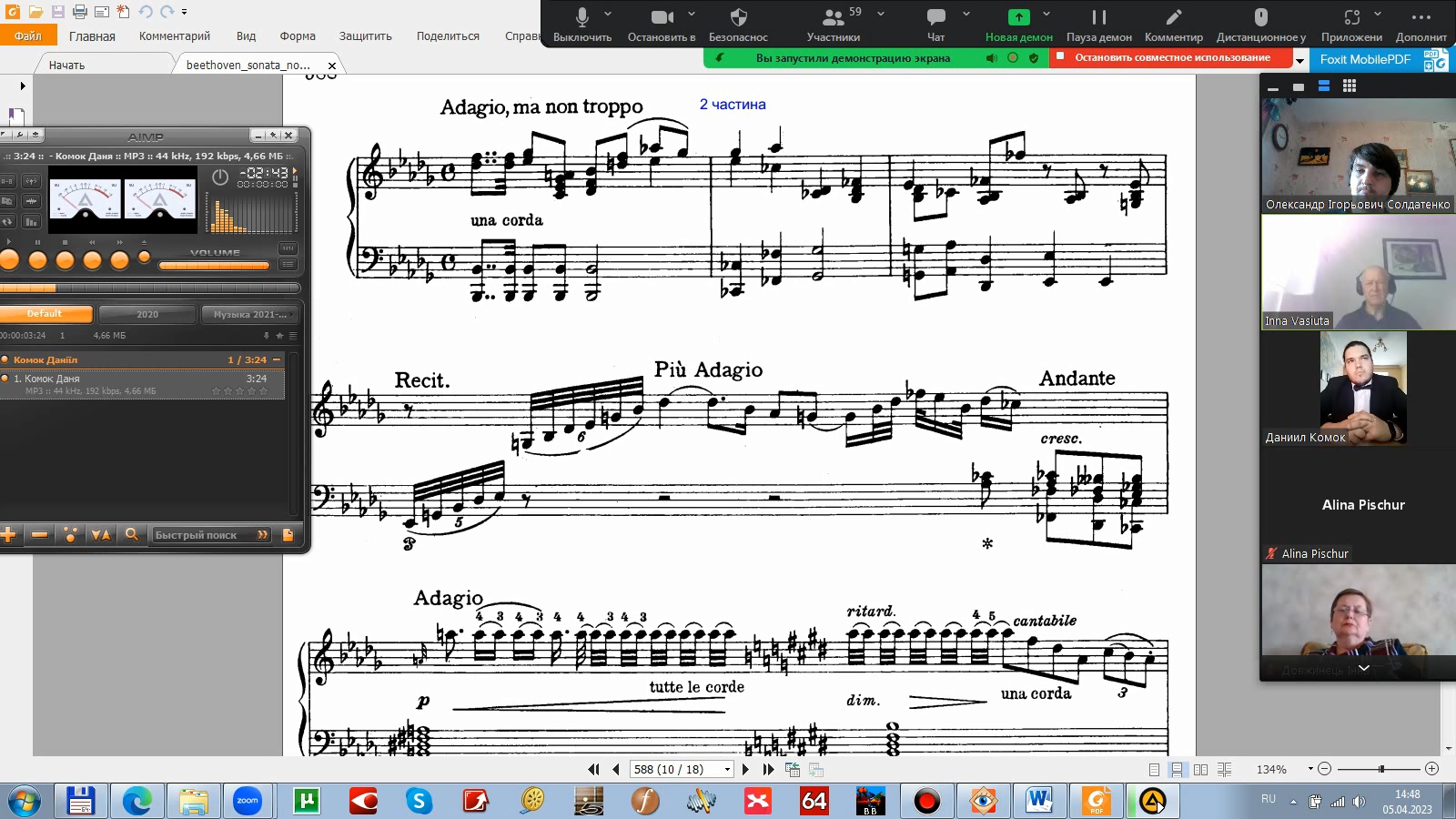Click Остановить видео camera button
The height and width of the screenshot is (819, 1456).
coord(662,25)
